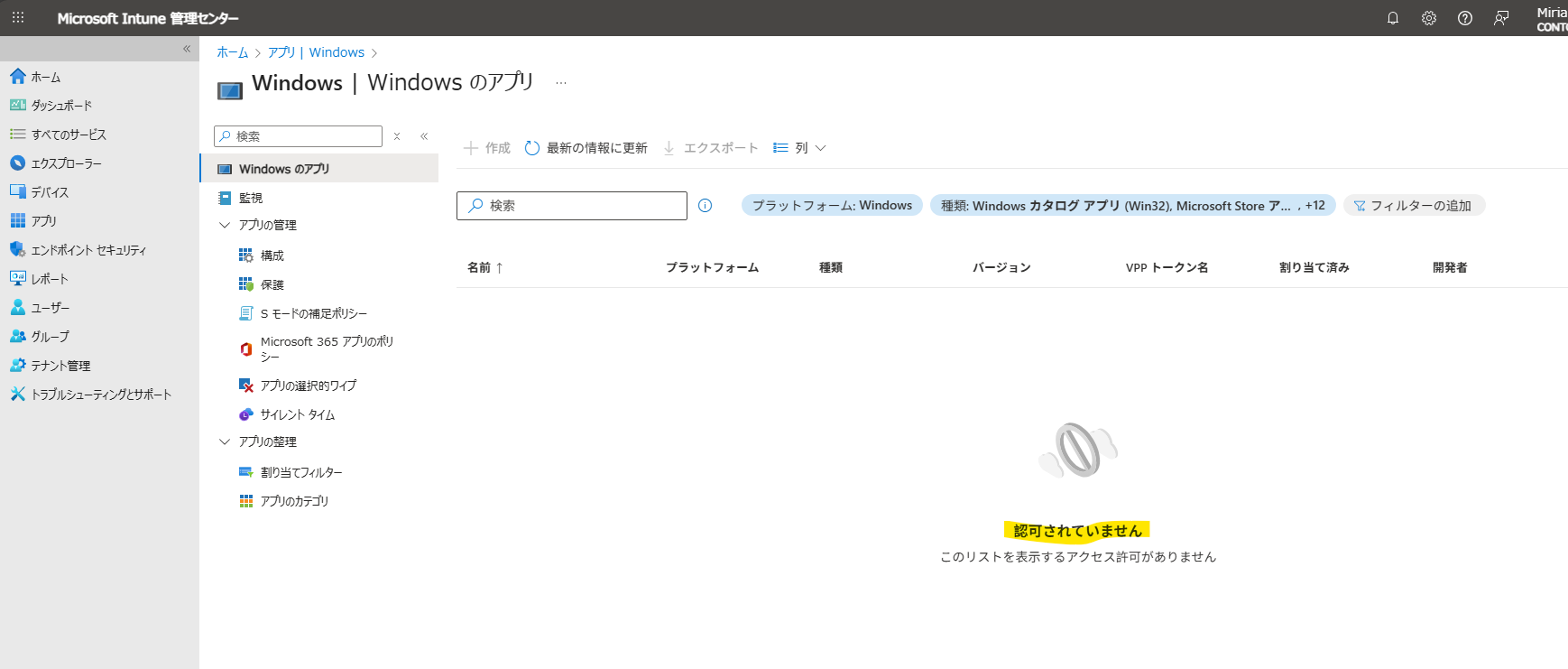
Task: Click the info icon beside search
Action: (706, 206)
